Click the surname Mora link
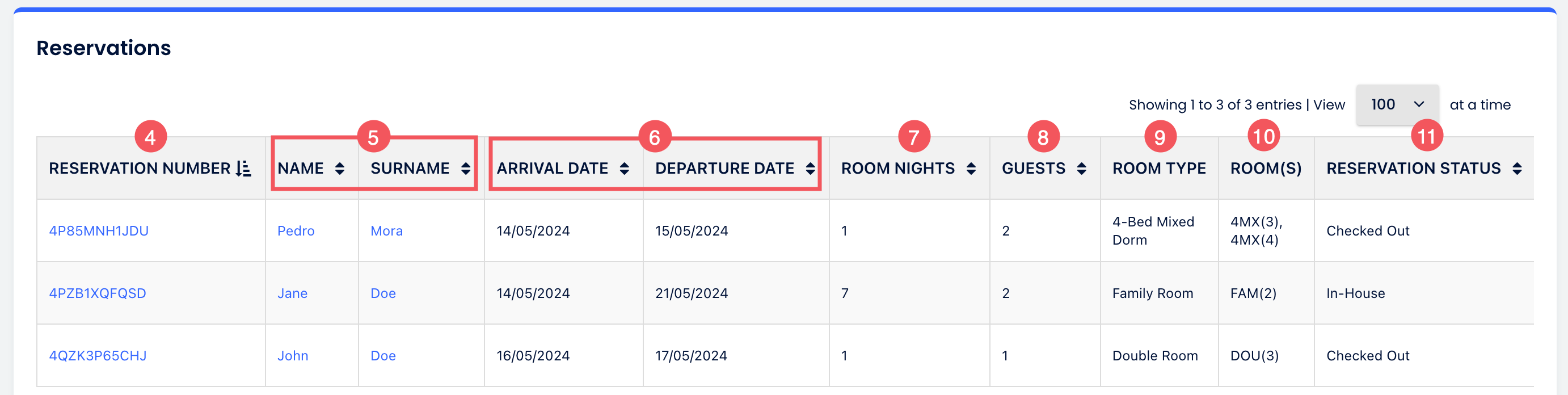Image resolution: width=1568 pixels, height=395 pixels. pyautogui.click(x=386, y=232)
